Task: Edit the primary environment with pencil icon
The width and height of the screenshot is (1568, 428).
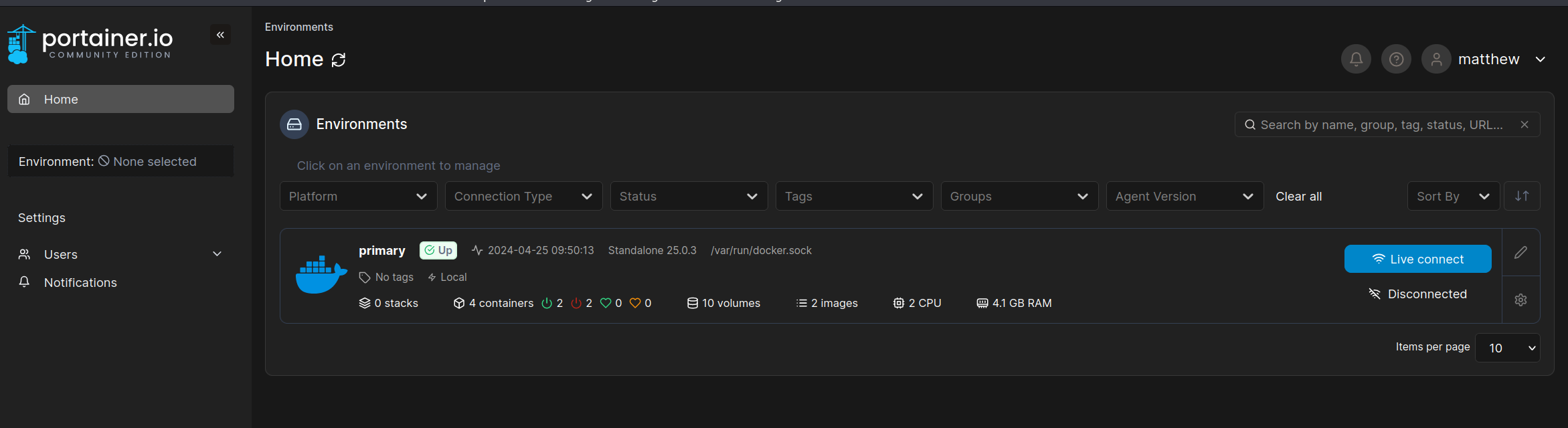Action: click(x=1520, y=252)
